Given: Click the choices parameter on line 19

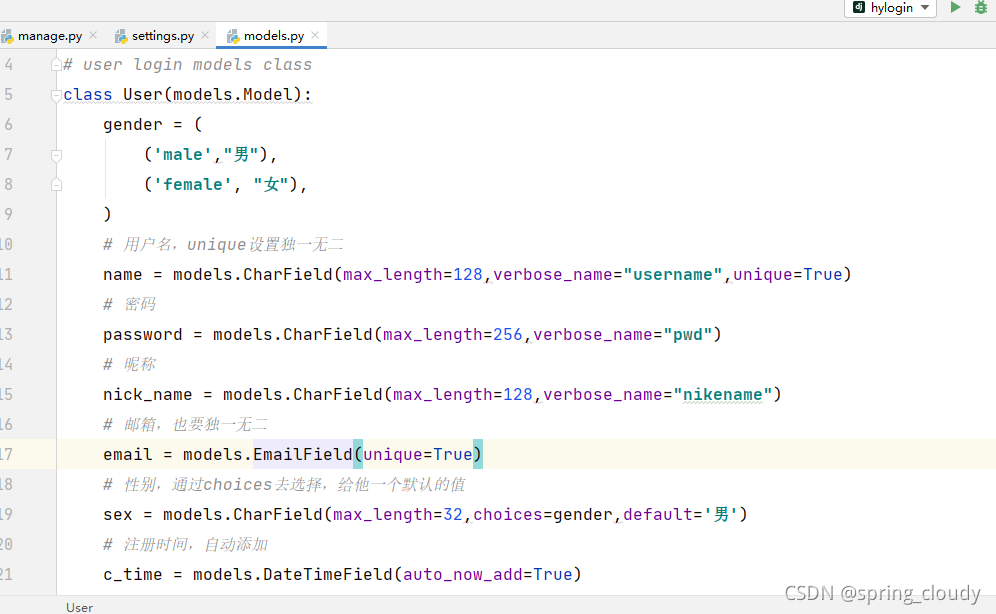Looking at the screenshot, I should pyautogui.click(x=508, y=514).
